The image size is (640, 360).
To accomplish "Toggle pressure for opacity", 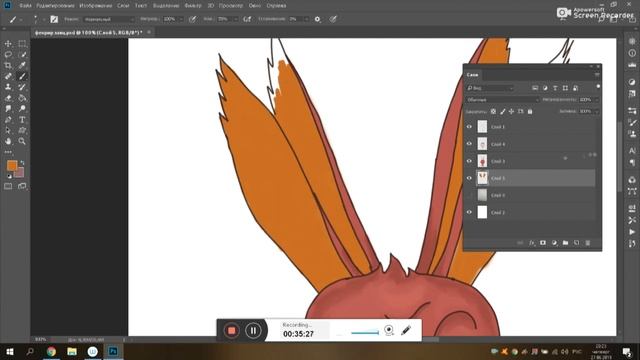I will tap(193, 19).
